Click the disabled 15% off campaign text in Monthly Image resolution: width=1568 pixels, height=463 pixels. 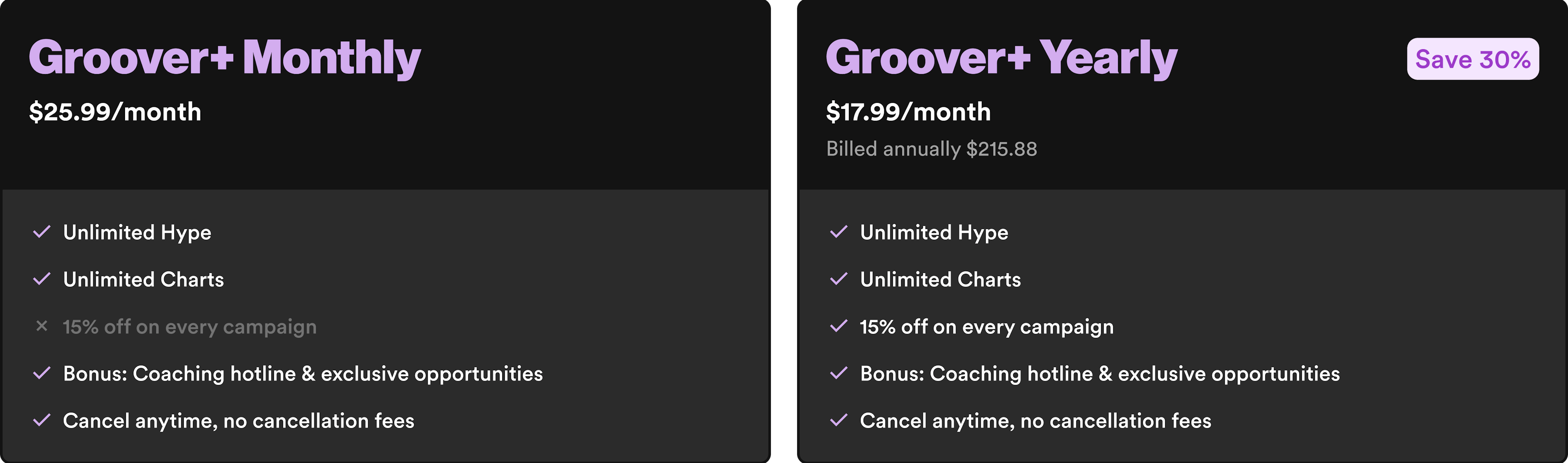[x=189, y=327]
